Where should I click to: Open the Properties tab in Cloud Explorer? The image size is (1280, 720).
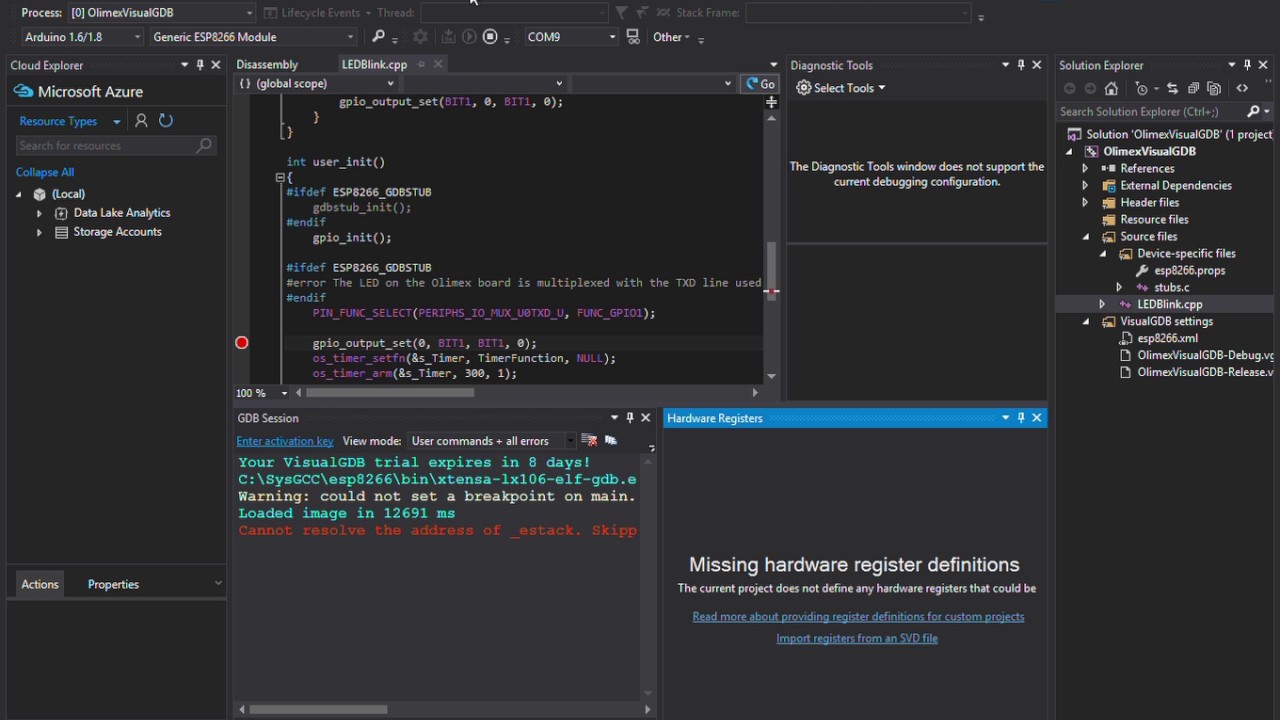pos(113,584)
